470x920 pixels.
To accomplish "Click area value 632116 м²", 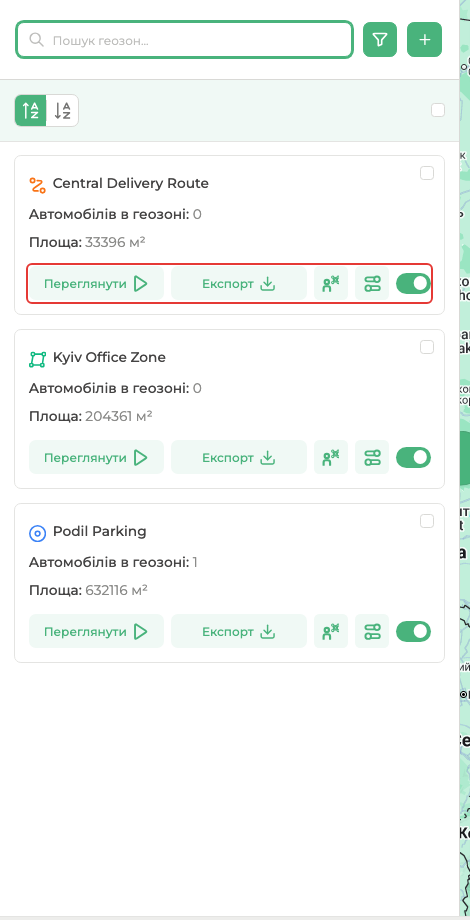I will [x=116, y=590].
